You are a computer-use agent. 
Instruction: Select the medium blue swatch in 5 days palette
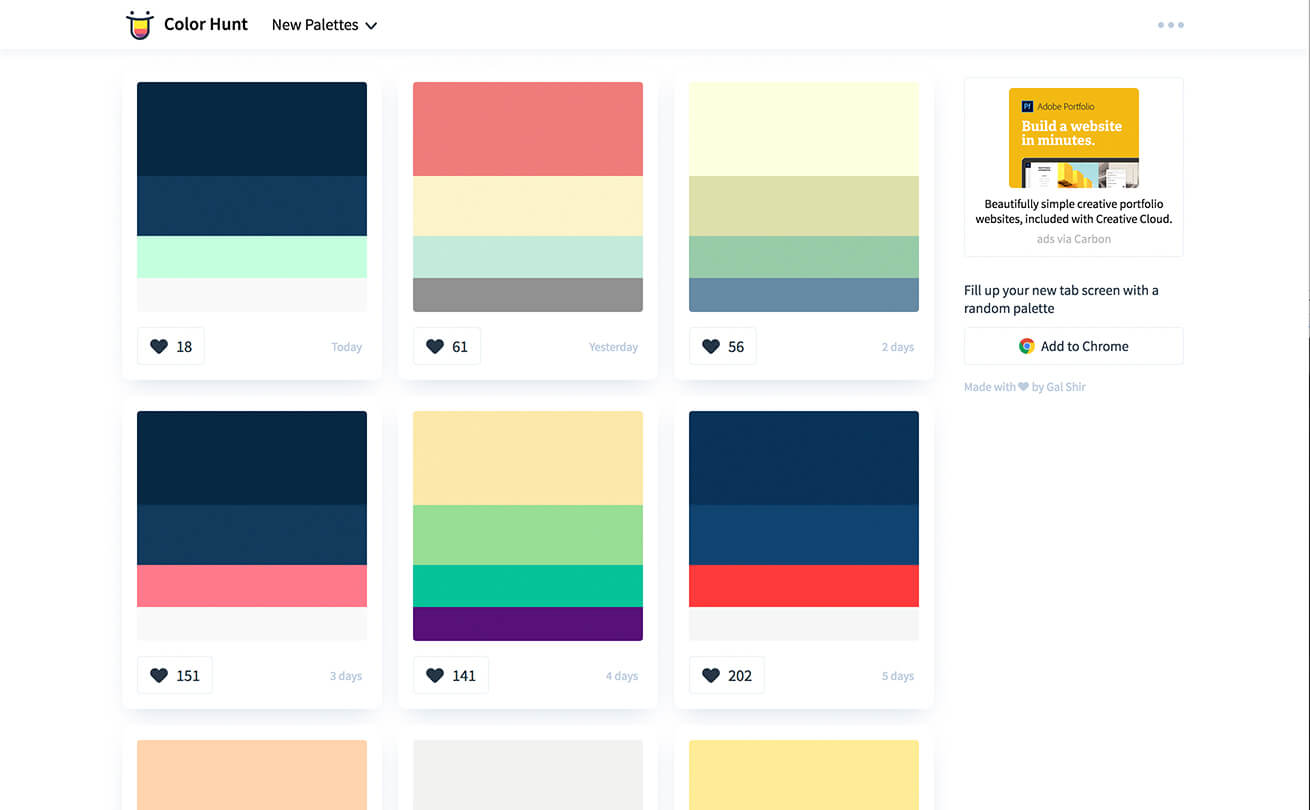[x=804, y=535]
